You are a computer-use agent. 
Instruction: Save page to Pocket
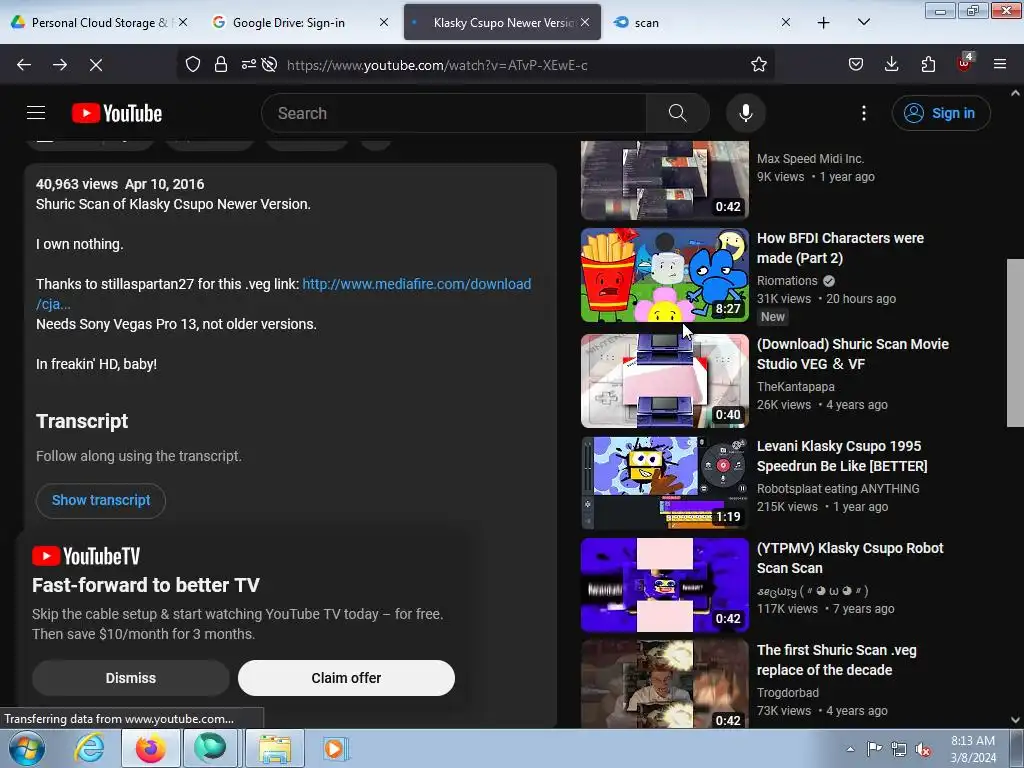[856, 65]
